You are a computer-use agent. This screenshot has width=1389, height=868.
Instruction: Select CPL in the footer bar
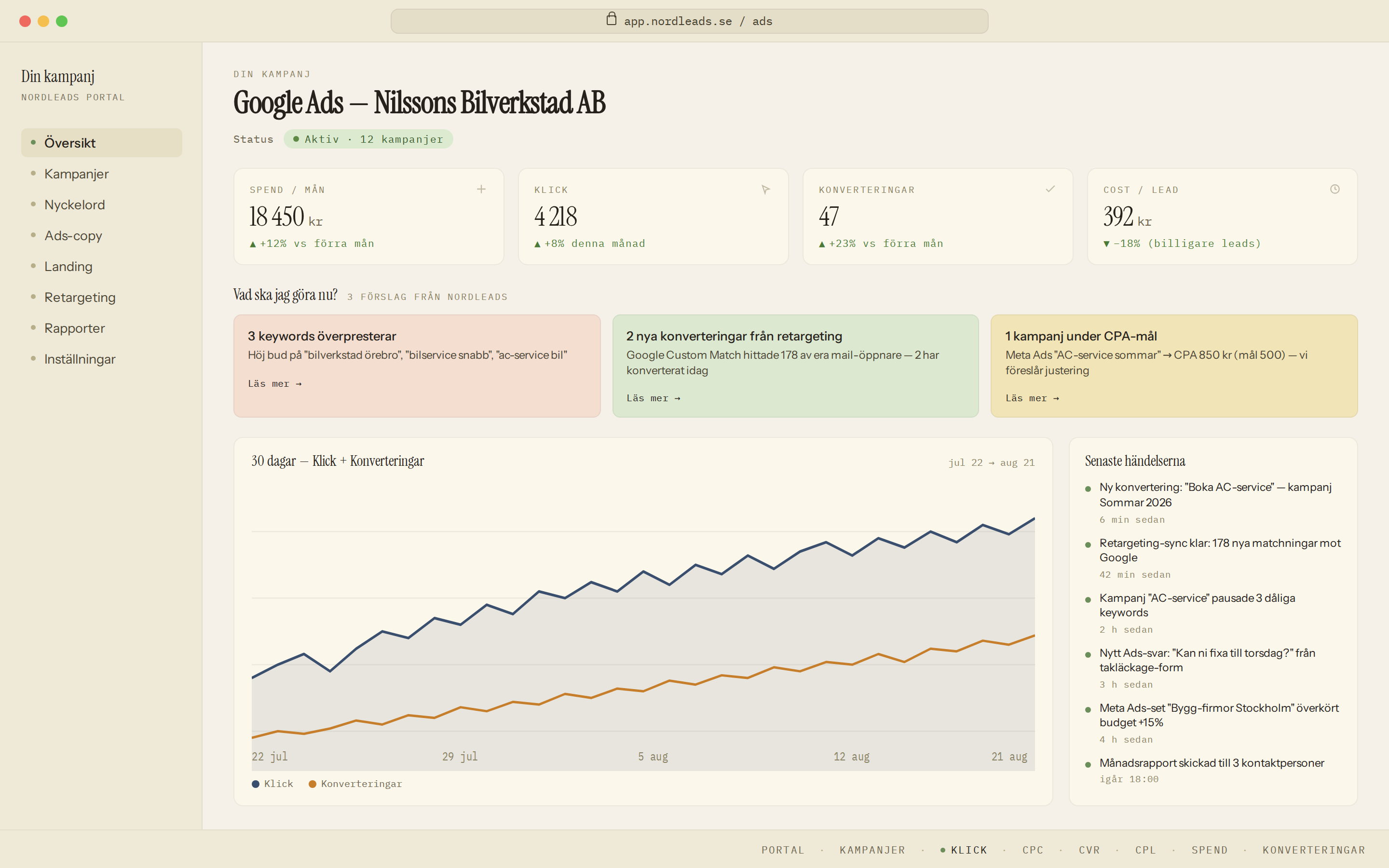coord(1145,850)
